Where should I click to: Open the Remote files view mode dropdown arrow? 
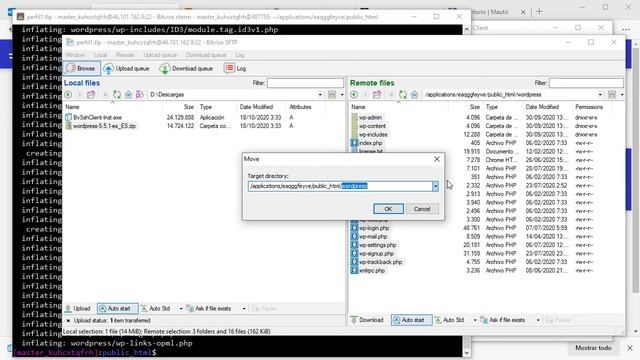tap(622, 95)
